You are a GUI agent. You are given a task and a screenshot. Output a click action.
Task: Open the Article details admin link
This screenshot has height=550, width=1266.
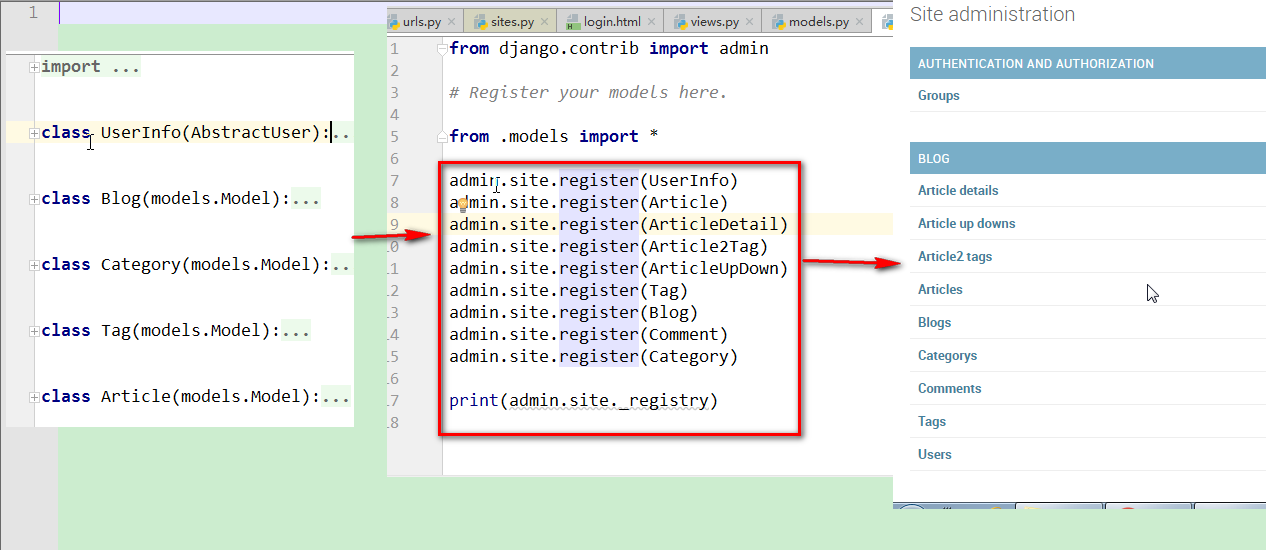pyautogui.click(x=958, y=191)
